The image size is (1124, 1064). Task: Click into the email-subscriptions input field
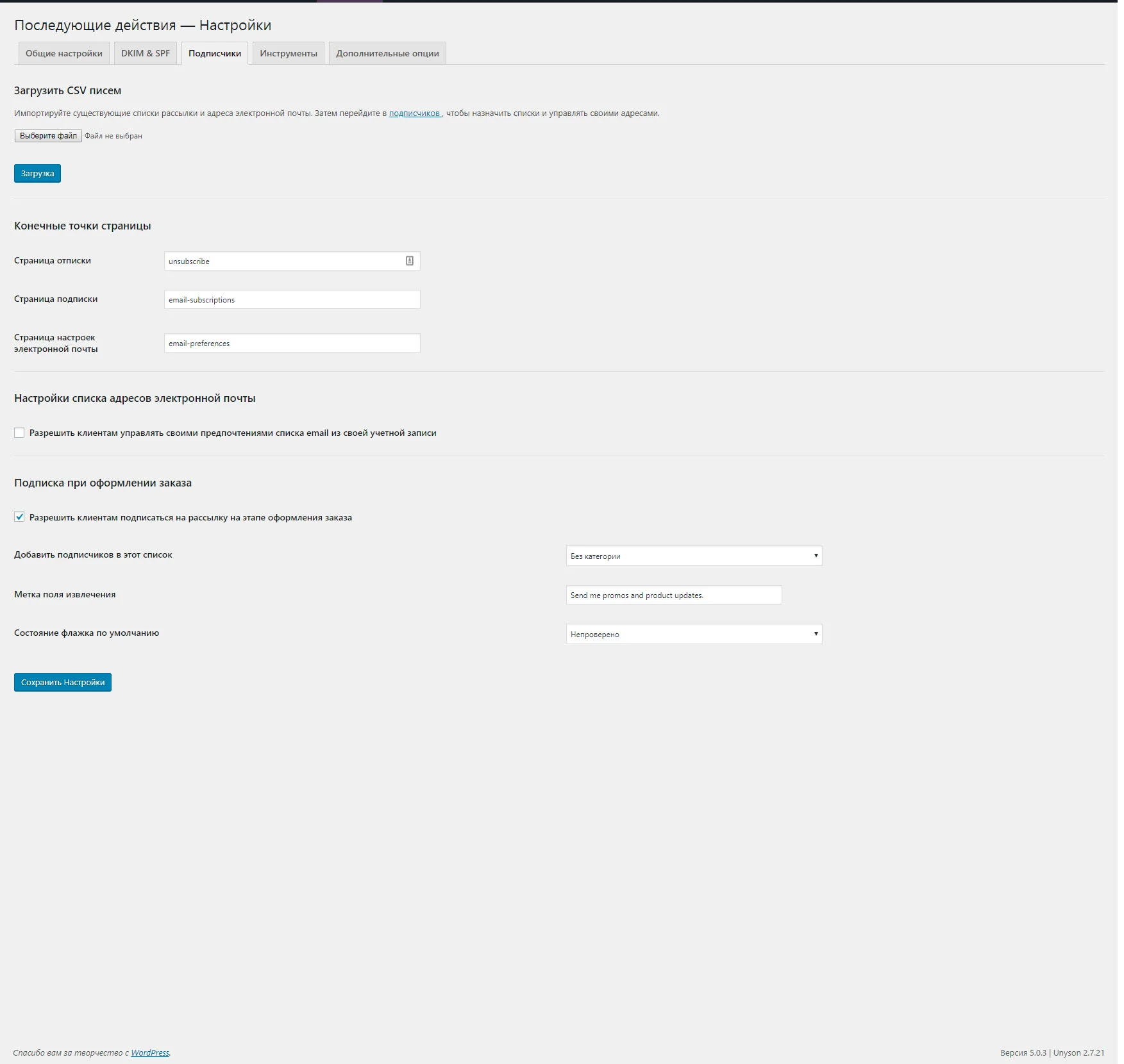pos(292,299)
